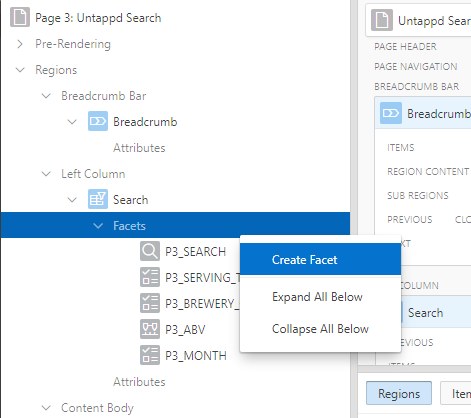Select the Content Body label
This screenshot has width=471, height=418.
click(x=97, y=408)
